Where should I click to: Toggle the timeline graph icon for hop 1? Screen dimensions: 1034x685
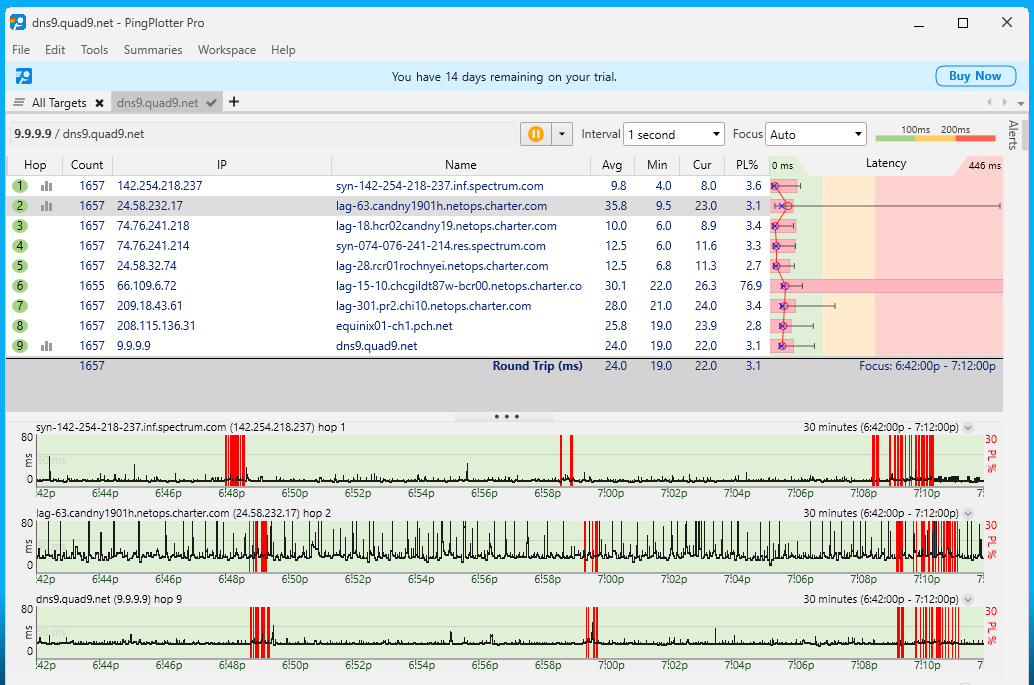click(46, 186)
